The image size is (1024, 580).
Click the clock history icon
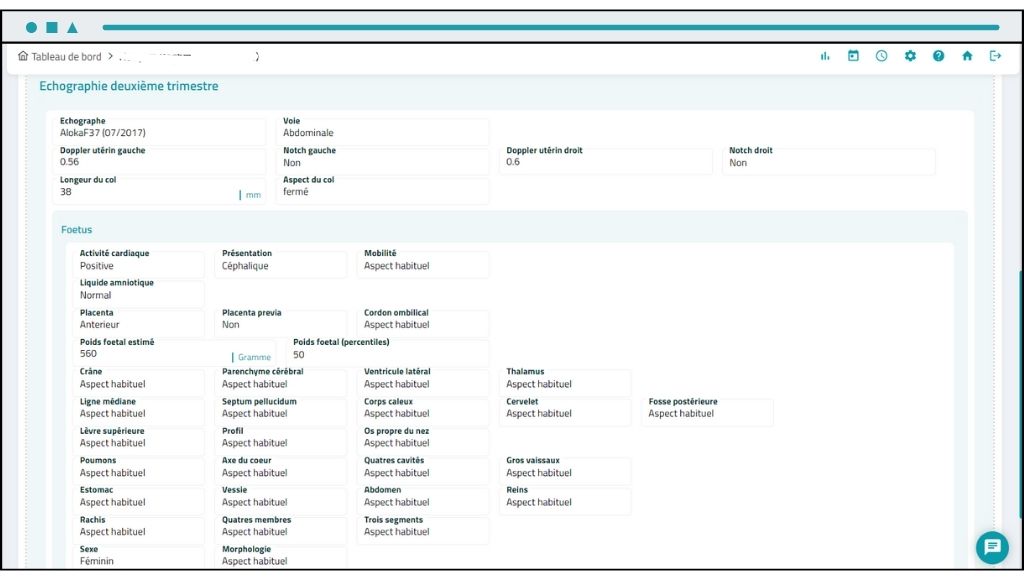pyautogui.click(x=881, y=56)
